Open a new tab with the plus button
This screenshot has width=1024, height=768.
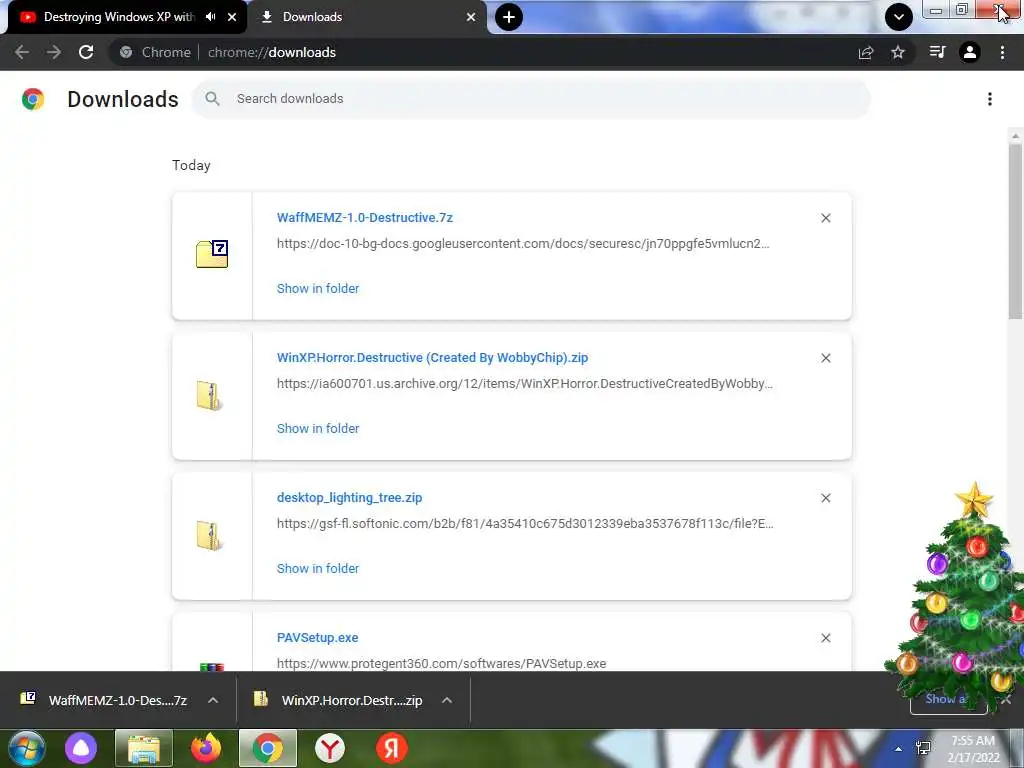[x=509, y=17]
